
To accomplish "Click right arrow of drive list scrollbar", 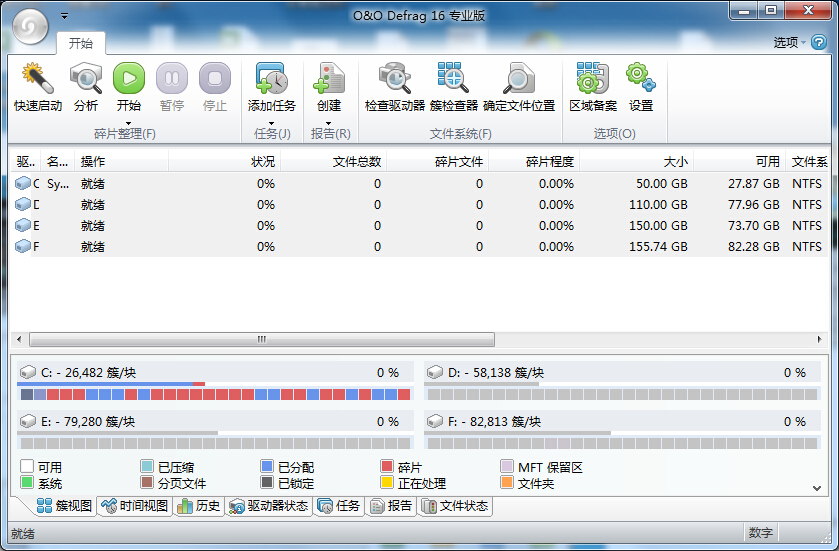I will tap(819, 339).
